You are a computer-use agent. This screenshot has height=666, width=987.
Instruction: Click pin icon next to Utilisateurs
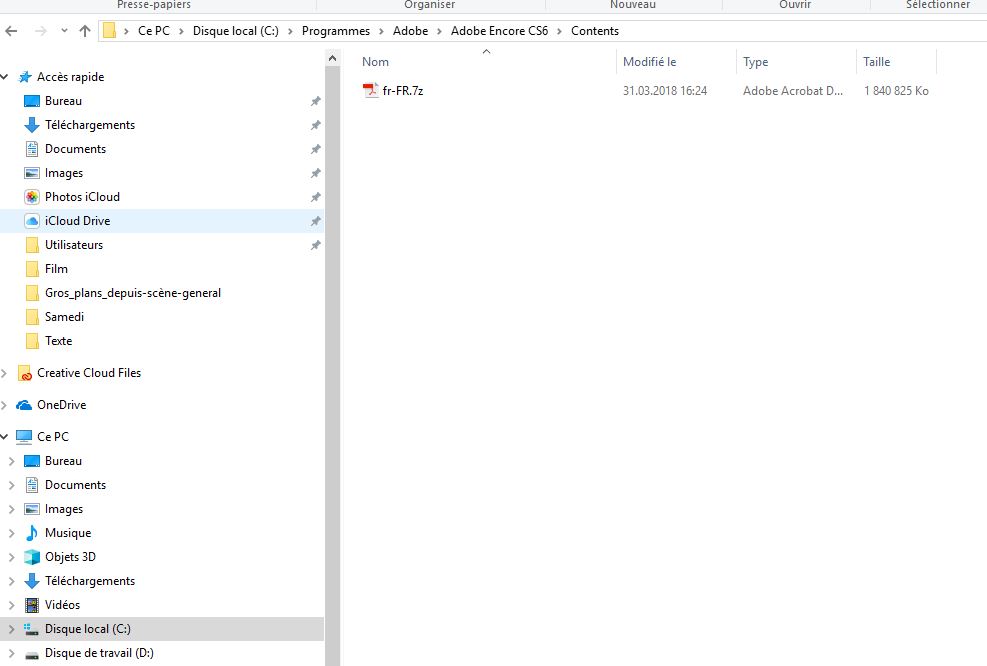pyautogui.click(x=315, y=245)
